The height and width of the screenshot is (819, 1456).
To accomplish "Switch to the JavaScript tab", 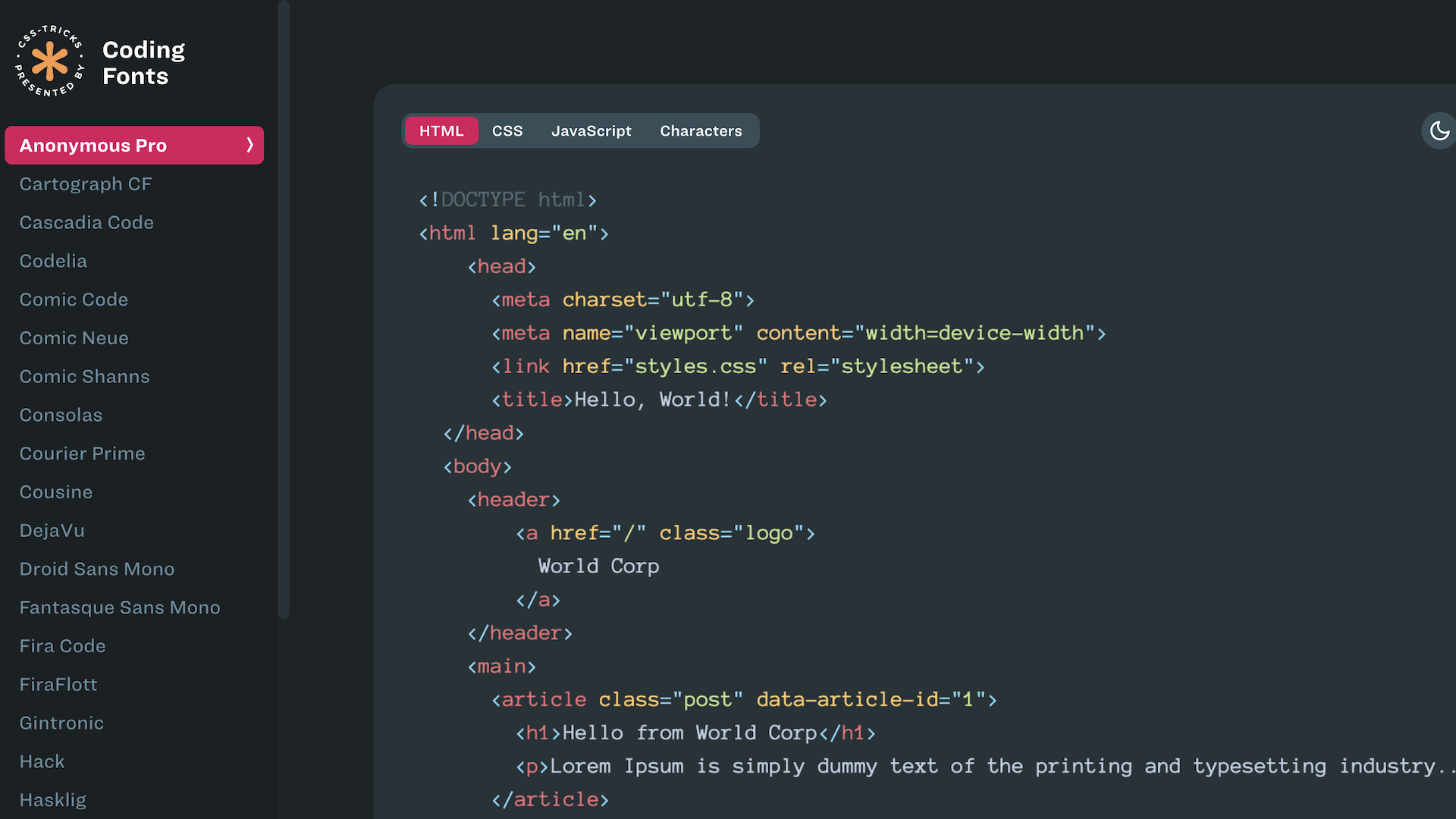I will point(591,130).
